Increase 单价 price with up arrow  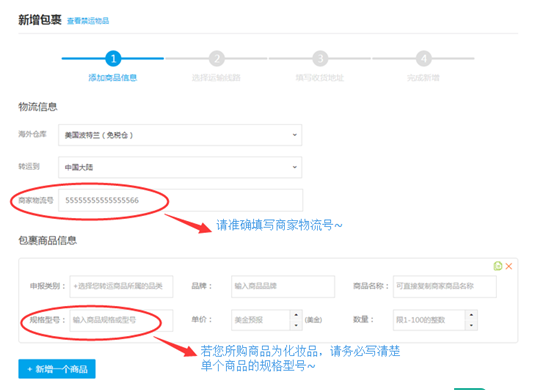tap(296, 315)
